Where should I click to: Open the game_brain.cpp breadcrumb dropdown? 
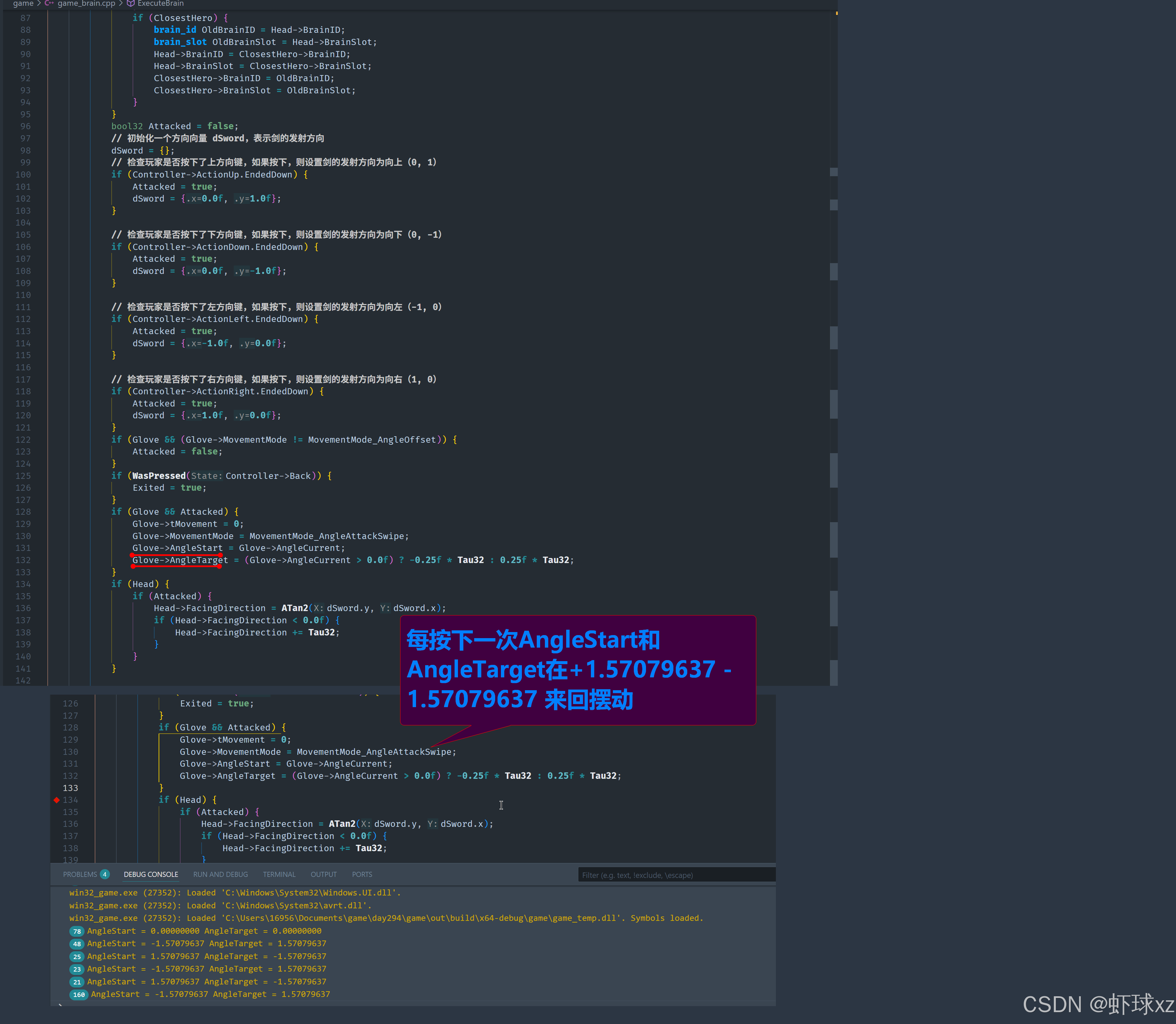[86, 3]
